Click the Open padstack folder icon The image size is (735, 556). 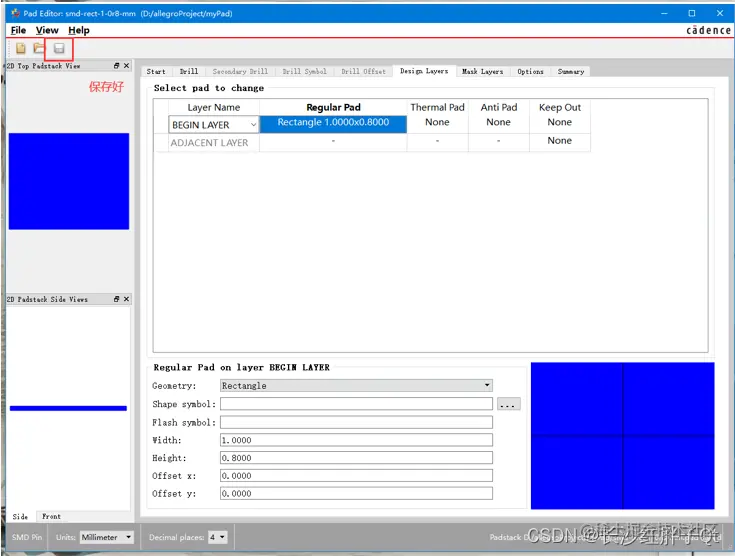point(39,48)
